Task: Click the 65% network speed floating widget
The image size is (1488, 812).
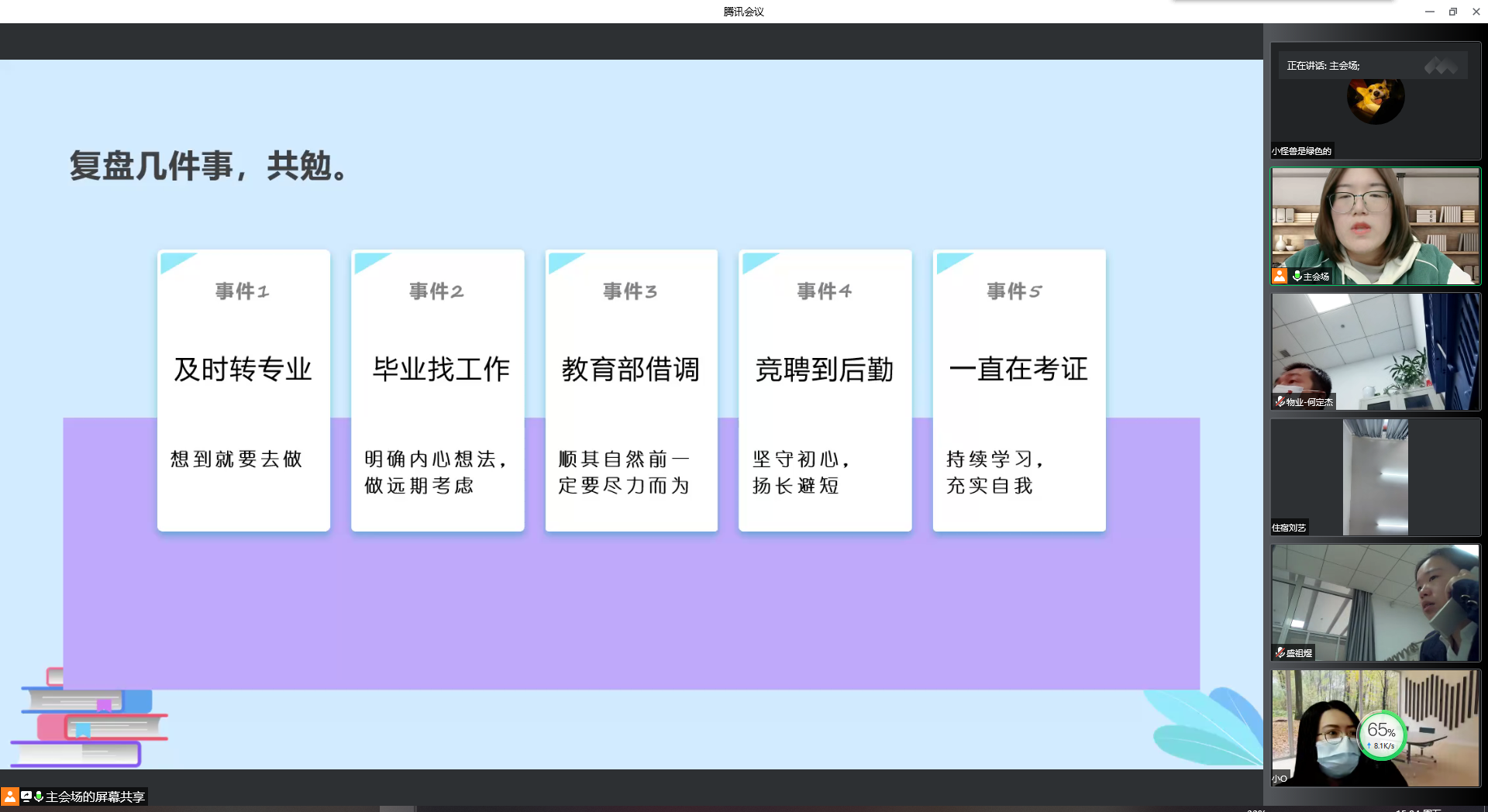Action: coord(1382,735)
